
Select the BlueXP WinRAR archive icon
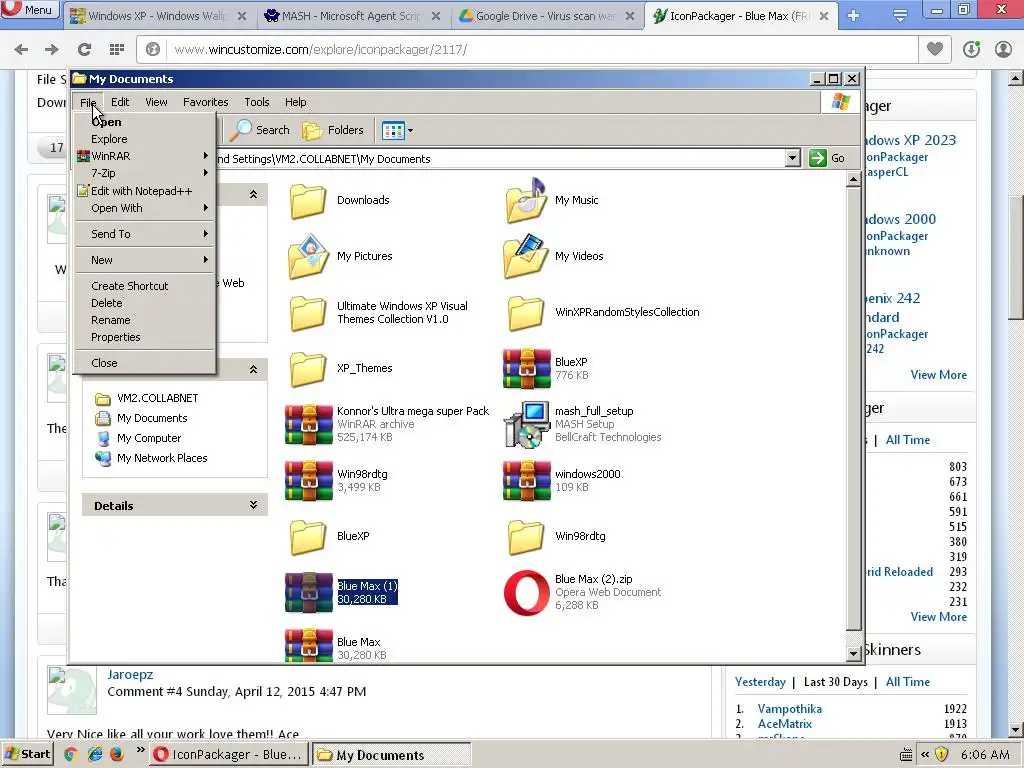click(526, 368)
